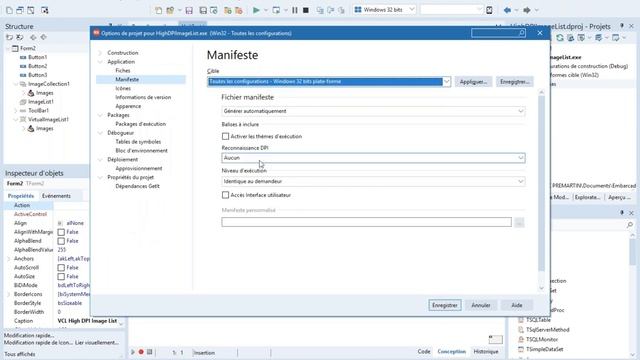Viewport: 640px width, 360px height.
Task: Click the Appliquer... button
Action: click(x=473, y=82)
